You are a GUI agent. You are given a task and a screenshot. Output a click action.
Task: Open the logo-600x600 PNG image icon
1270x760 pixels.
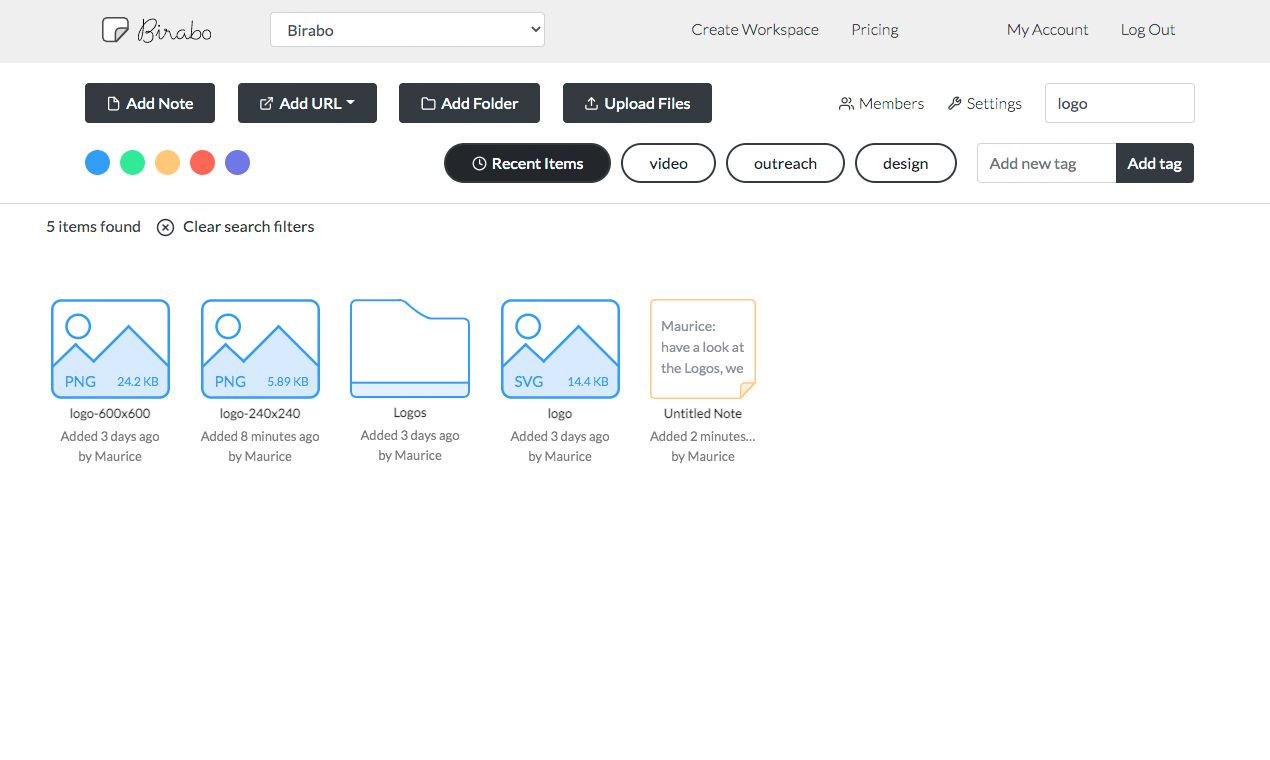tap(110, 349)
